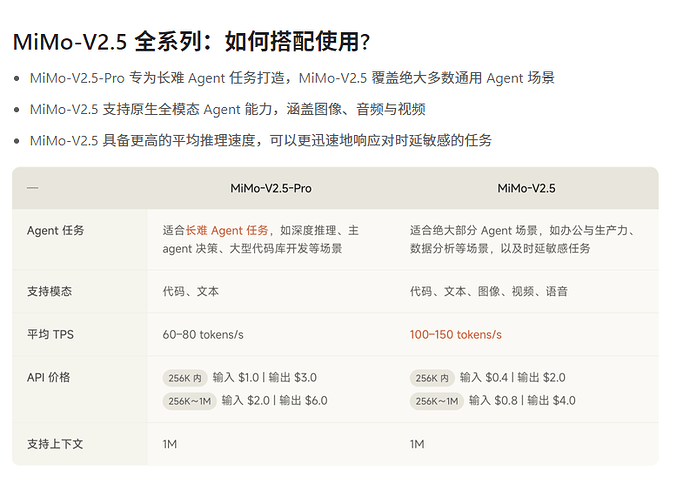Select the bullet starting "MiMo-V2.5-Pro 专为长难 Agent 任务打造"
Screen dimensions: 690x477
point(292,78)
